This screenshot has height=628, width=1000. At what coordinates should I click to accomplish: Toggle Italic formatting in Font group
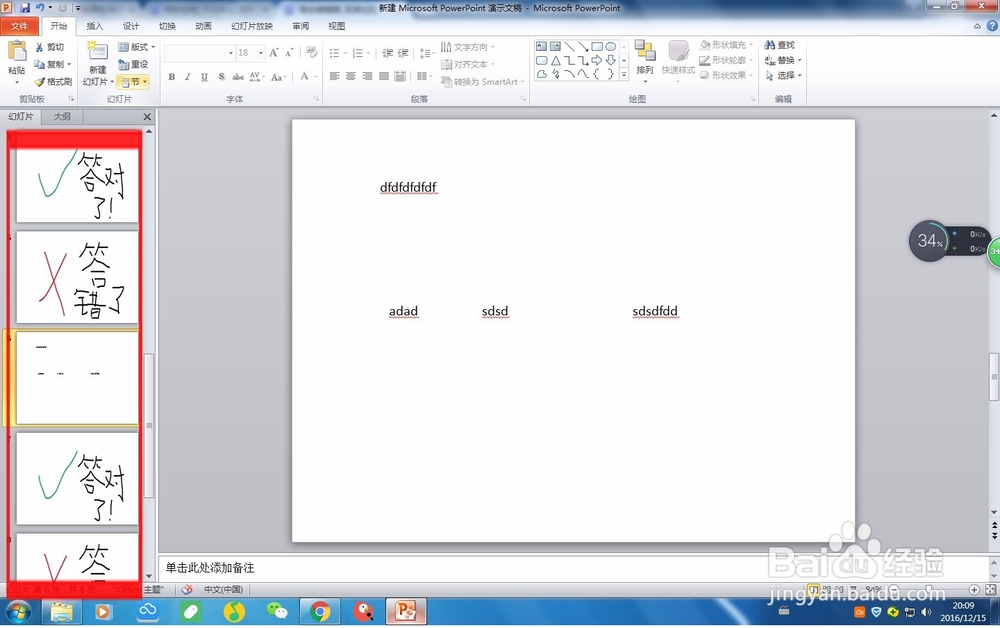coord(188,76)
